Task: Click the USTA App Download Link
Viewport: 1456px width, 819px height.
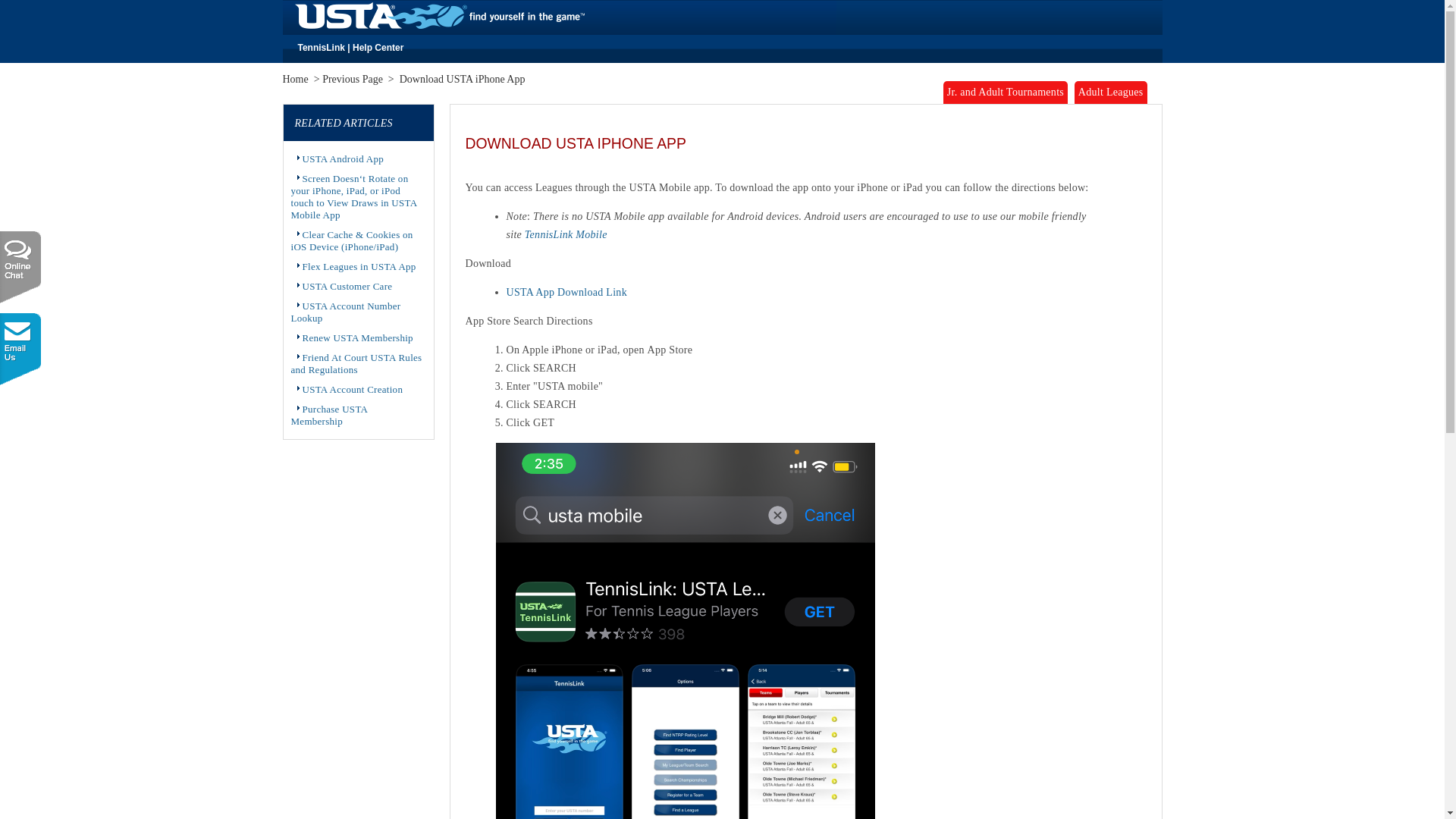Action: [x=566, y=293]
